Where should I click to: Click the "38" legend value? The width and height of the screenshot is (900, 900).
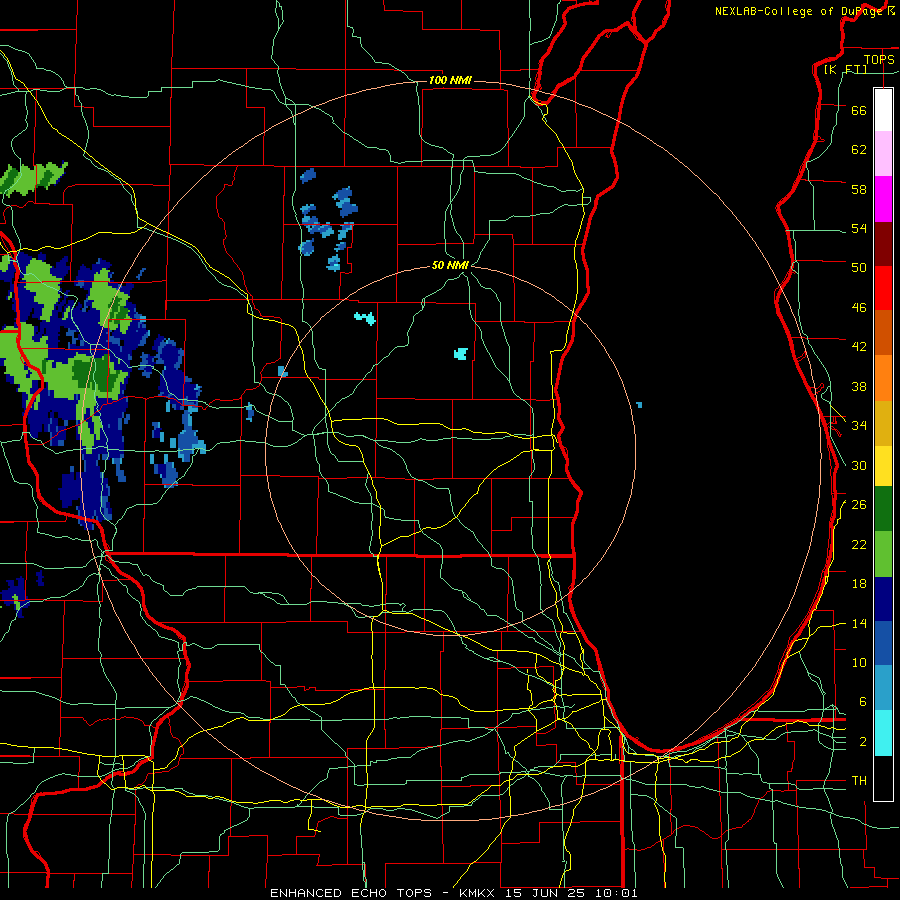coord(859,386)
